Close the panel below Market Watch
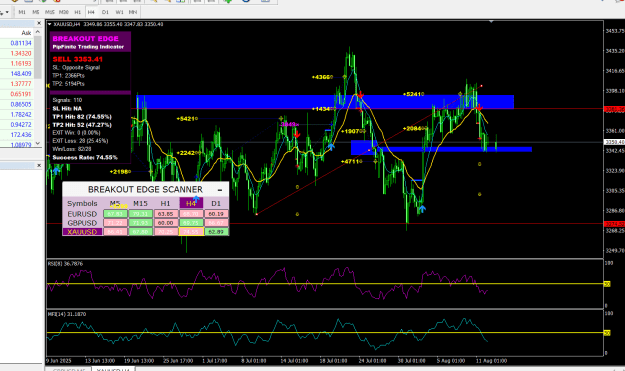Screen dimensions: 625x371 (39, 165)
